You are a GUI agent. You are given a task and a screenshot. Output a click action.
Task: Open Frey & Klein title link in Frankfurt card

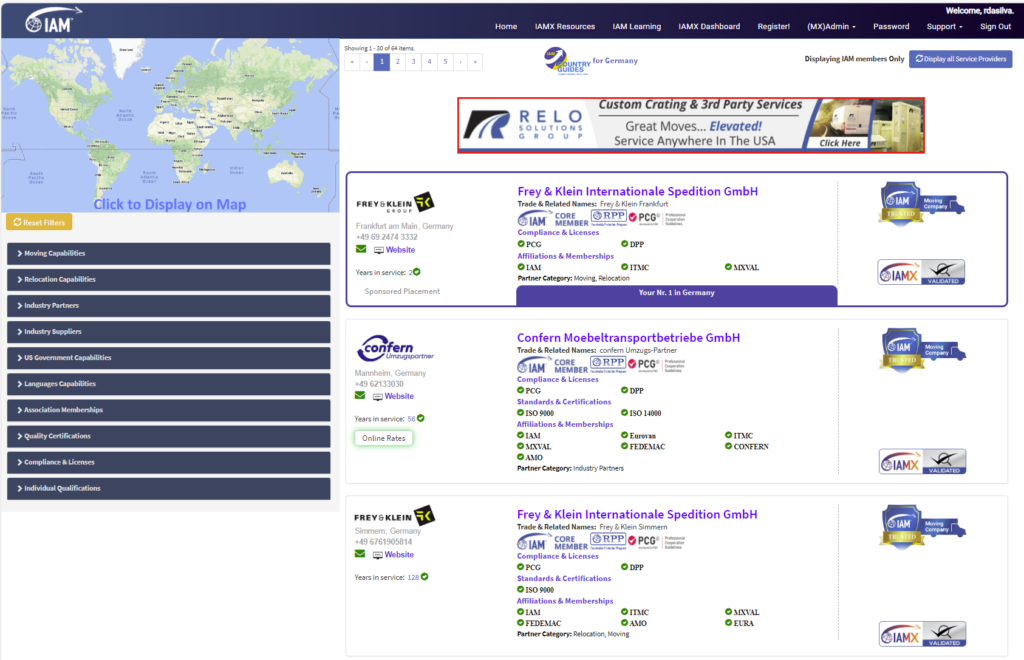(637, 191)
